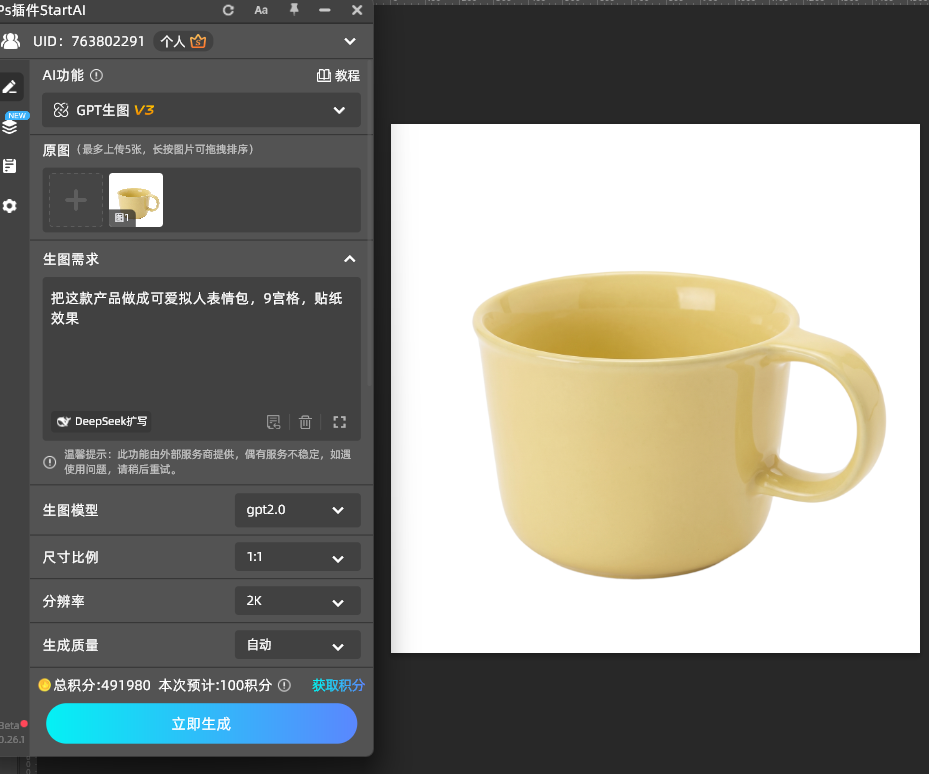Screen dimensions: 929x774
Task: Pin the StartAI plugin panel
Action: 294,9
